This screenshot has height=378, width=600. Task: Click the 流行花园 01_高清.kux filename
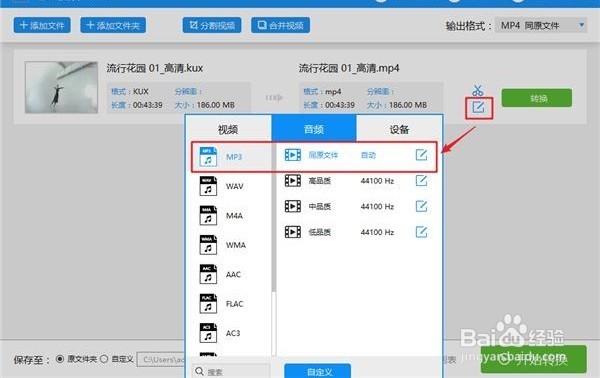pyautogui.click(x=155, y=68)
